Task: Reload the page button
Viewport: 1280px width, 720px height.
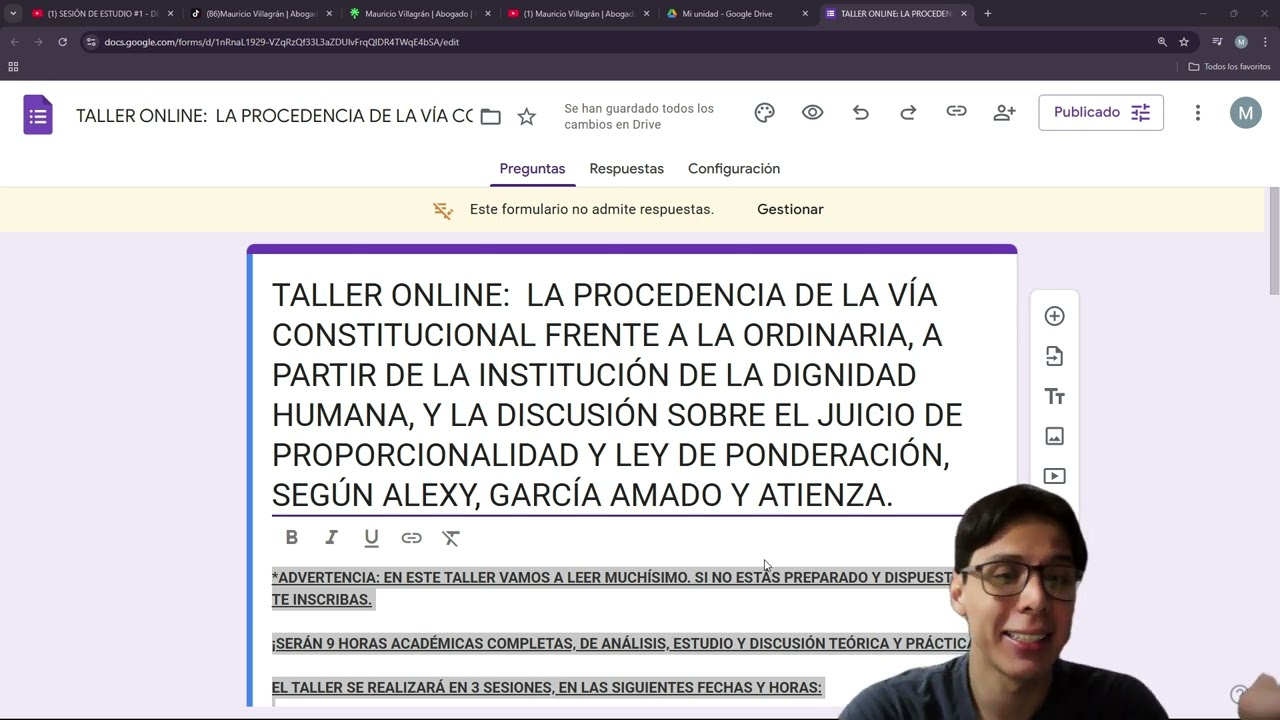Action: click(x=62, y=42)
